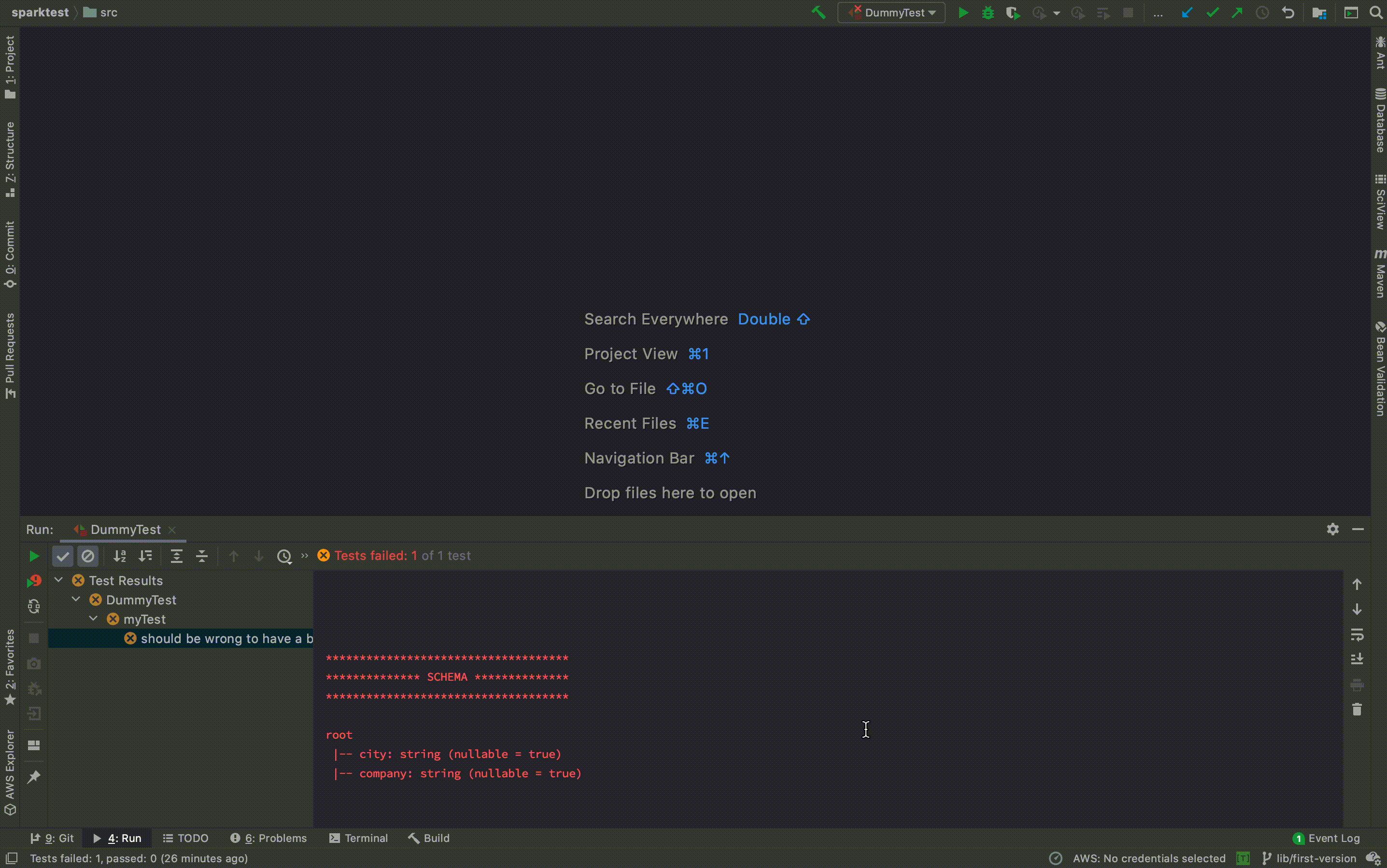Start debugging with the green bug icon
This screenshot has height=868, width=1387.
[988, 13]
